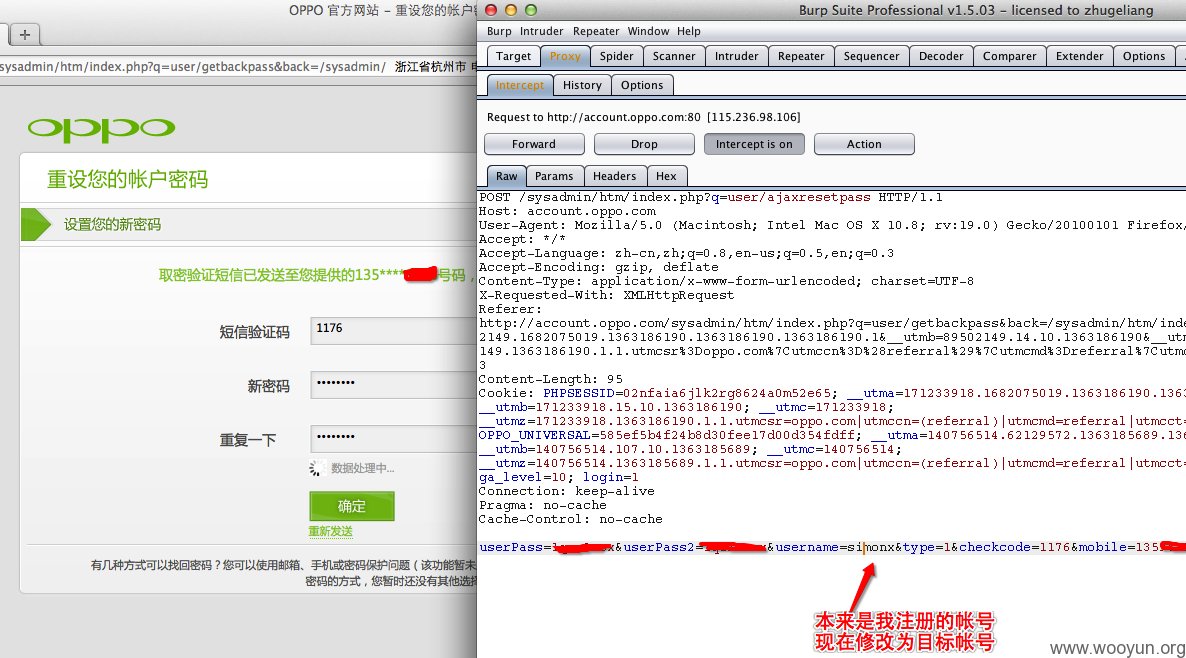The width and height of the screenshot is (1186, 658).
Task: Click the Content-Length: 95 header line
Action: [551, 379]
